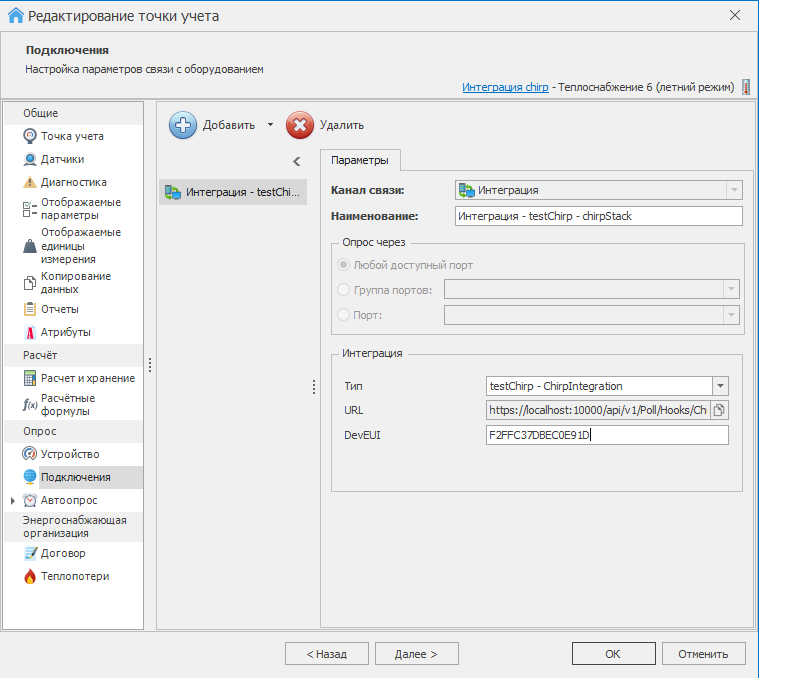Viewport: 800px width, 678px height.
Task: Select Отчеты in the sidebar
Action: click(x=59, y=309)
